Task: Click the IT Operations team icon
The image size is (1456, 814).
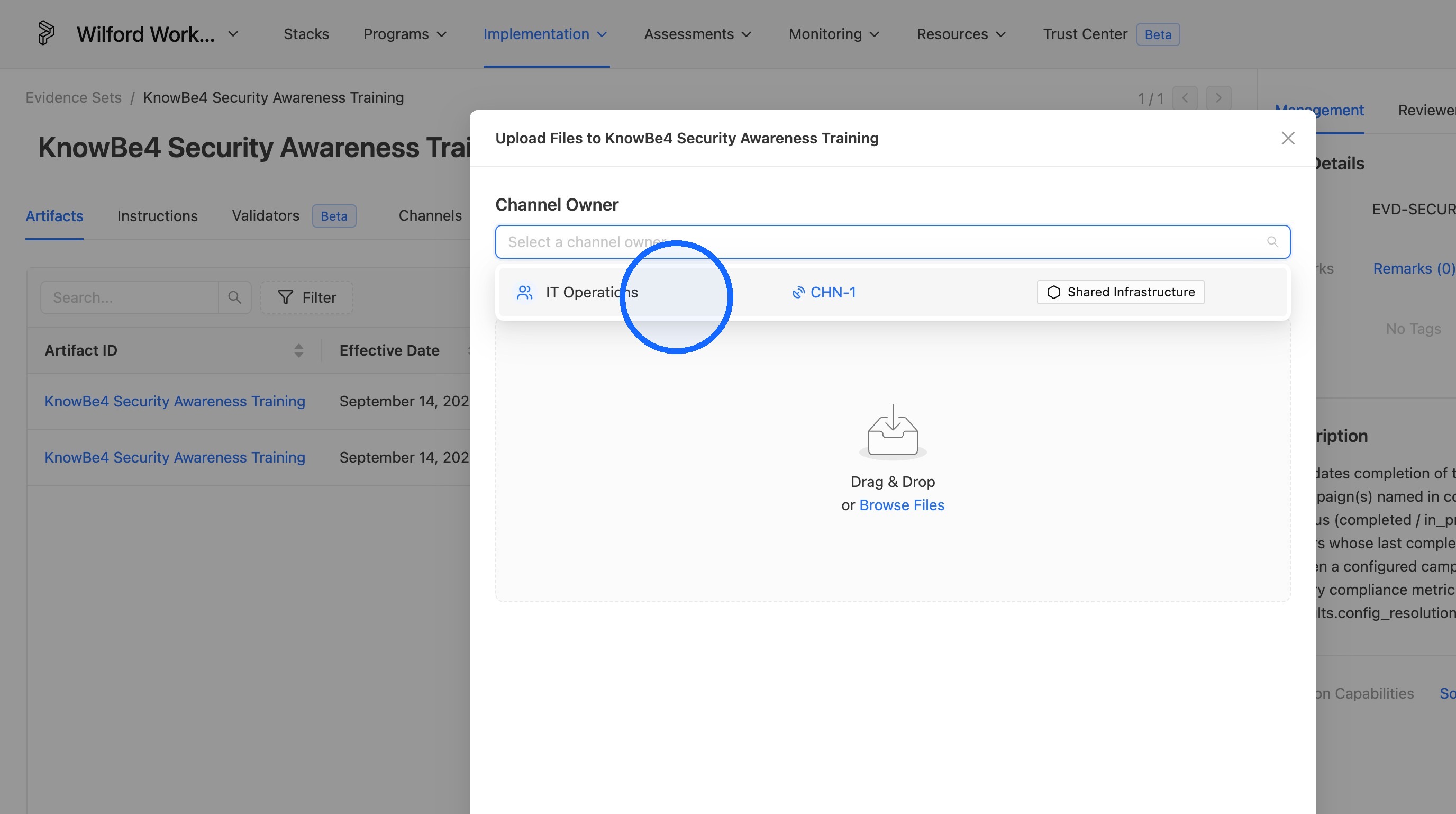Action: point(524,292)
